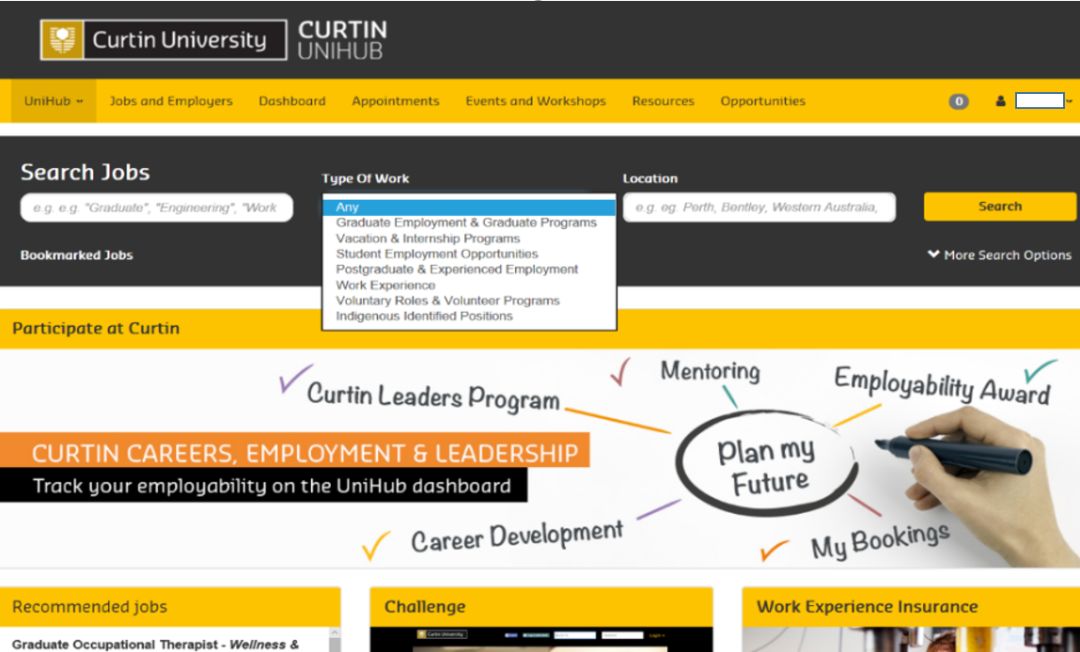
Task: Click the Recommended jobs panel scrollbar
Action: coord(335,640)
